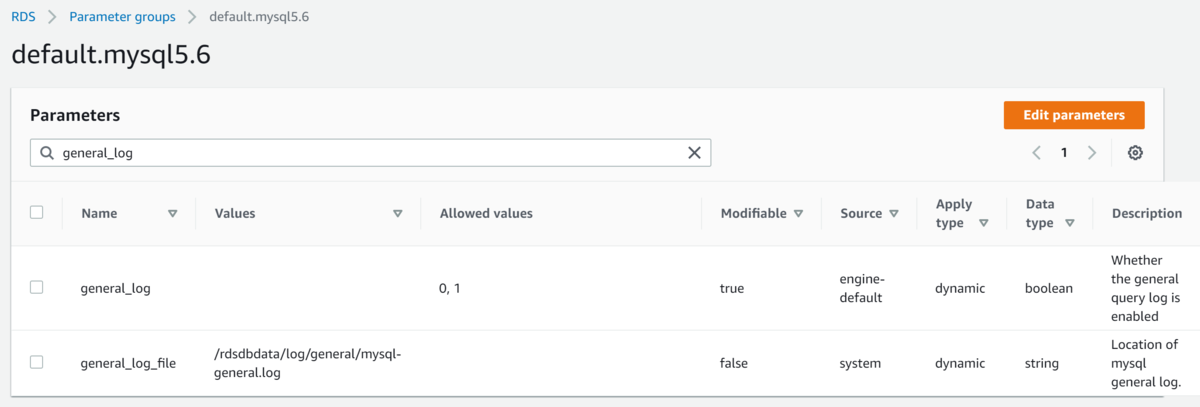Screen dimensions: 1200x407
Task: Open the RDS breadcrumb link
Action: coord(24,17)
